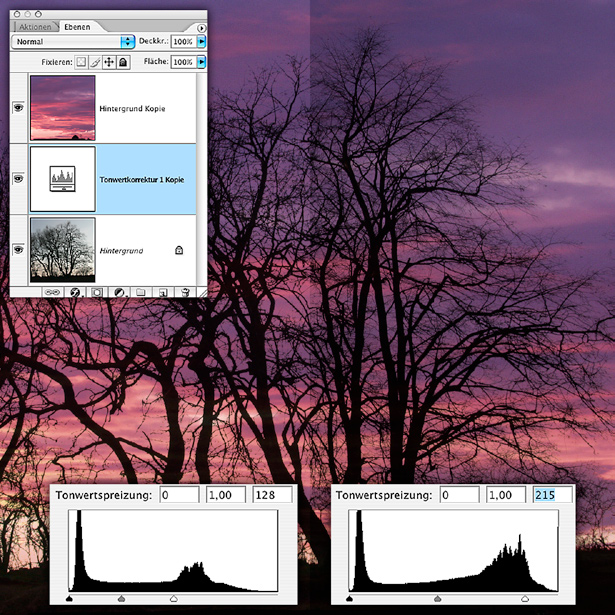This screenshot has width=615, height=615.
Task: Click the lock icon on Hintergrund layer
Action: 179,250
